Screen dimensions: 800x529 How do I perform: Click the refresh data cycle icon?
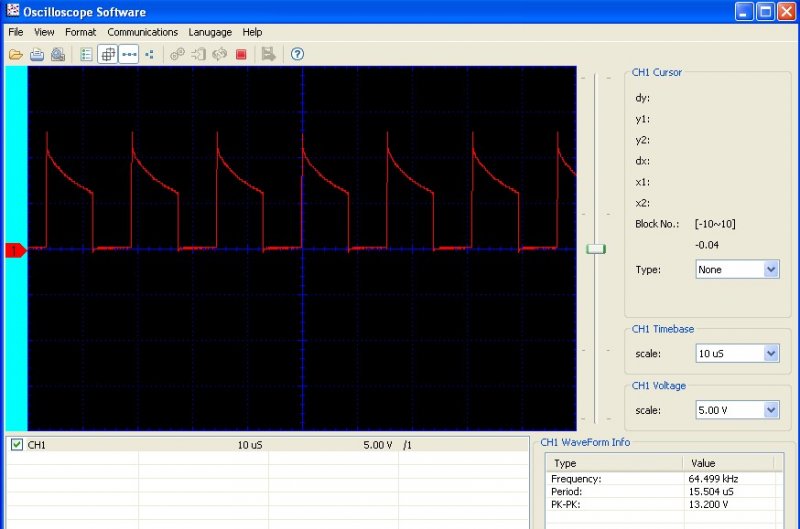point(219,54)
